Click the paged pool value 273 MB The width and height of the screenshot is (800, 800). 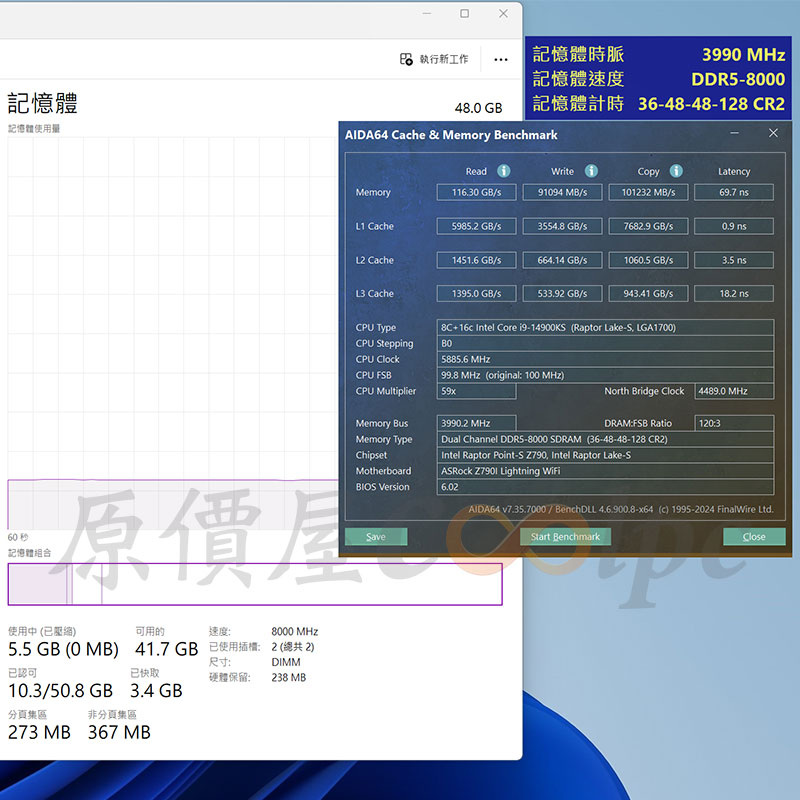[x=39, y=733]
